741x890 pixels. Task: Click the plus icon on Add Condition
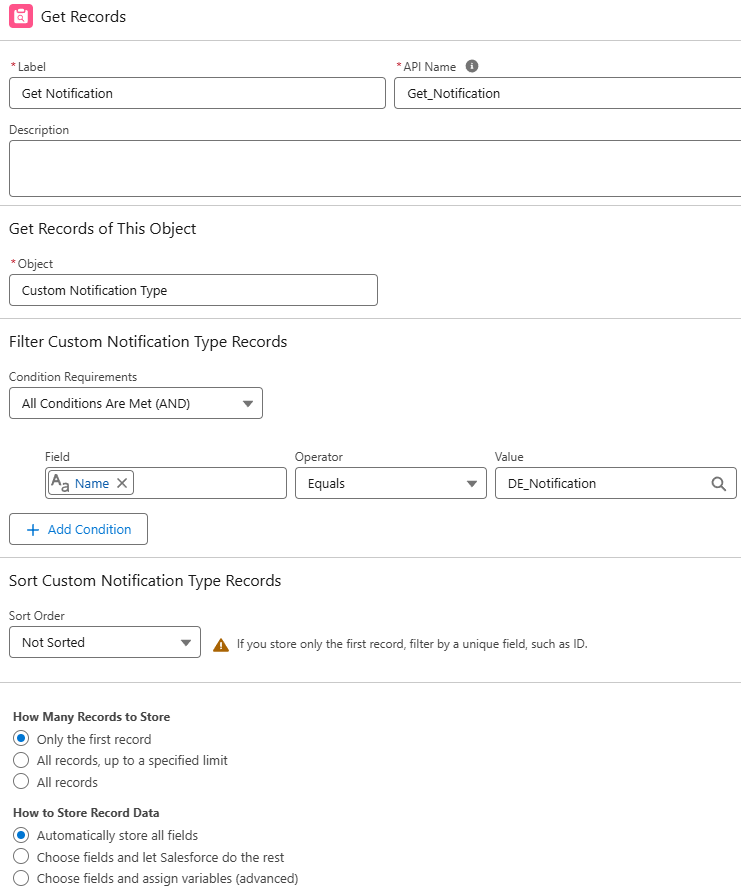pyautogui.click(x=33, y=529)
